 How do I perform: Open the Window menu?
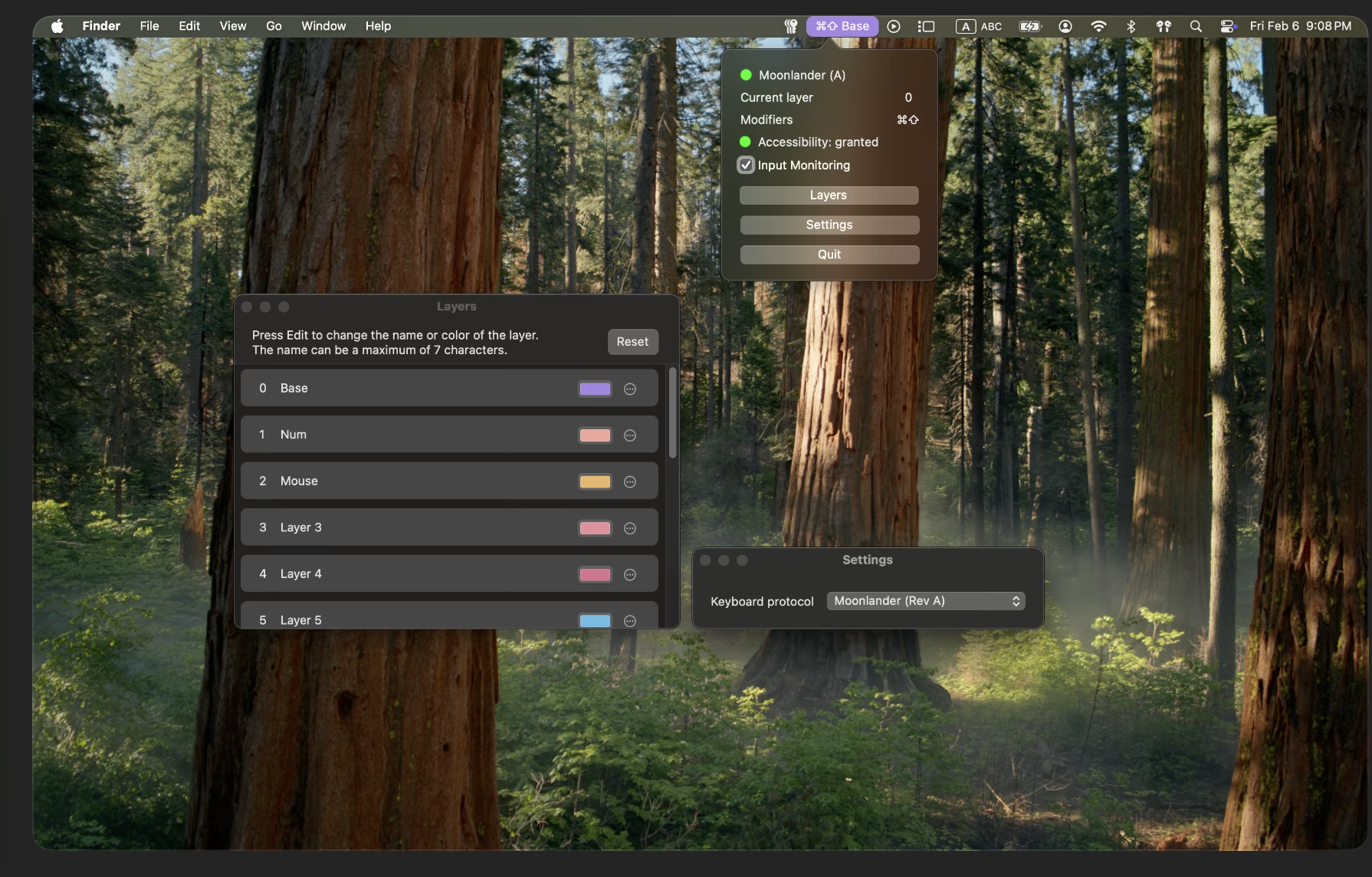click(323, 26)
